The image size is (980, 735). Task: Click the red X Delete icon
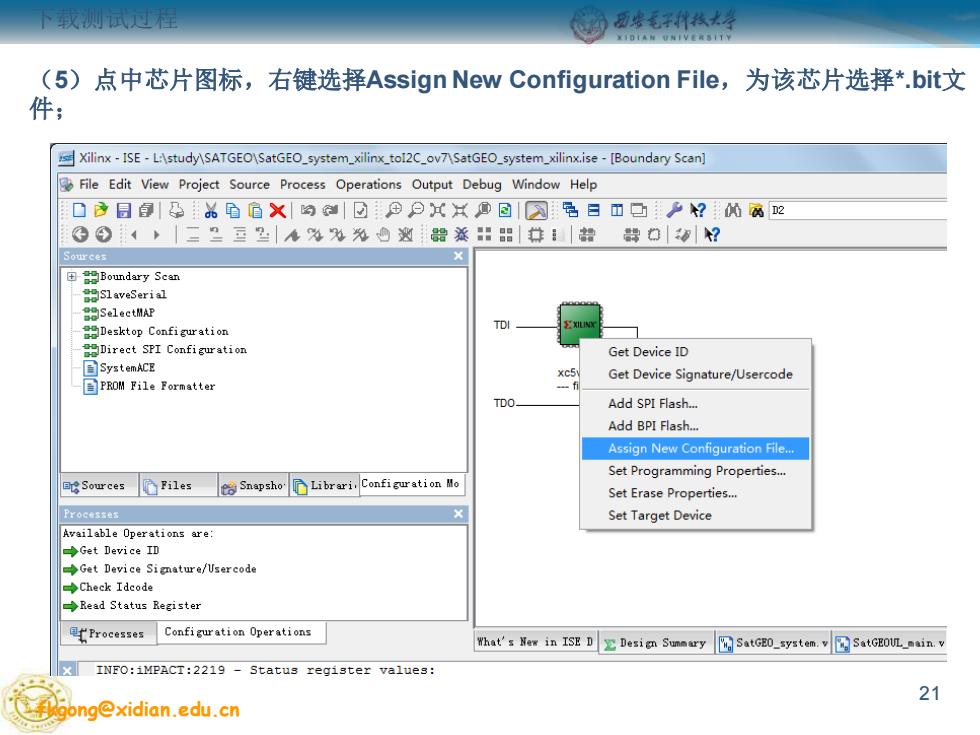[278, 210]
